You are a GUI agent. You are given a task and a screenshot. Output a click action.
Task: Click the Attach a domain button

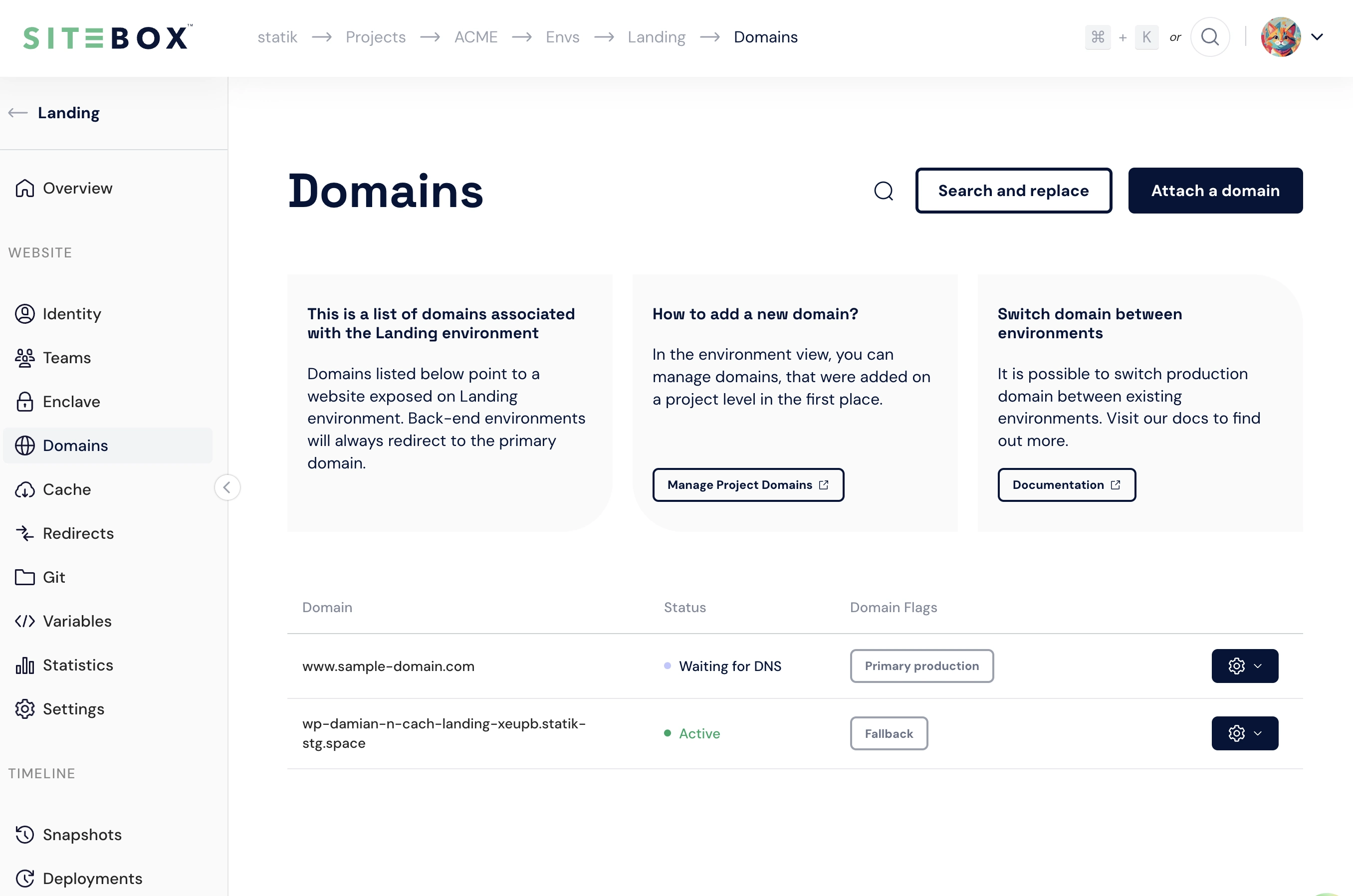point(1215,190)
